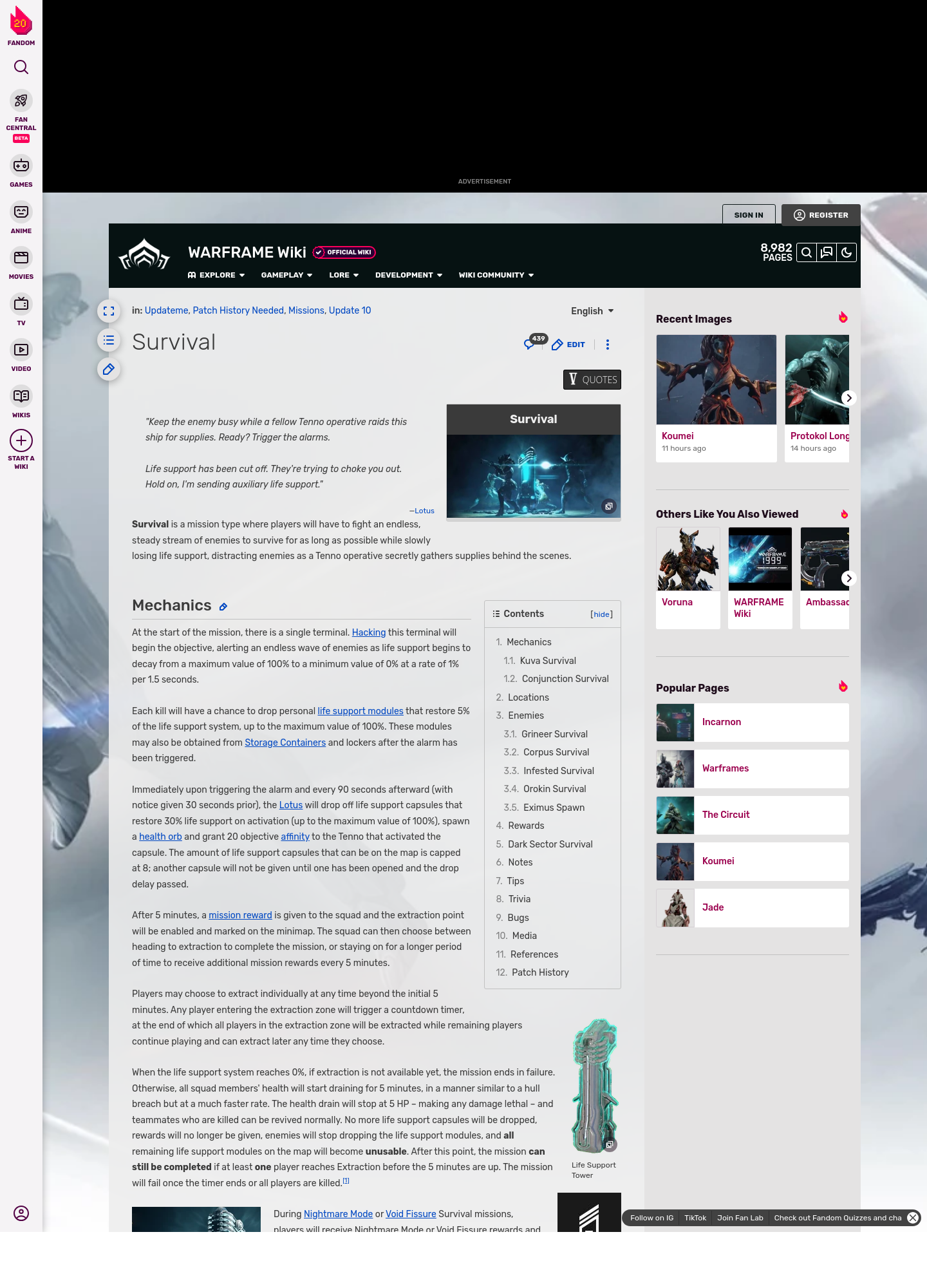This screenshot has height=1288, width=927.
Task: Open the Movies clapperboard icon
Action: tap(21, 258)
